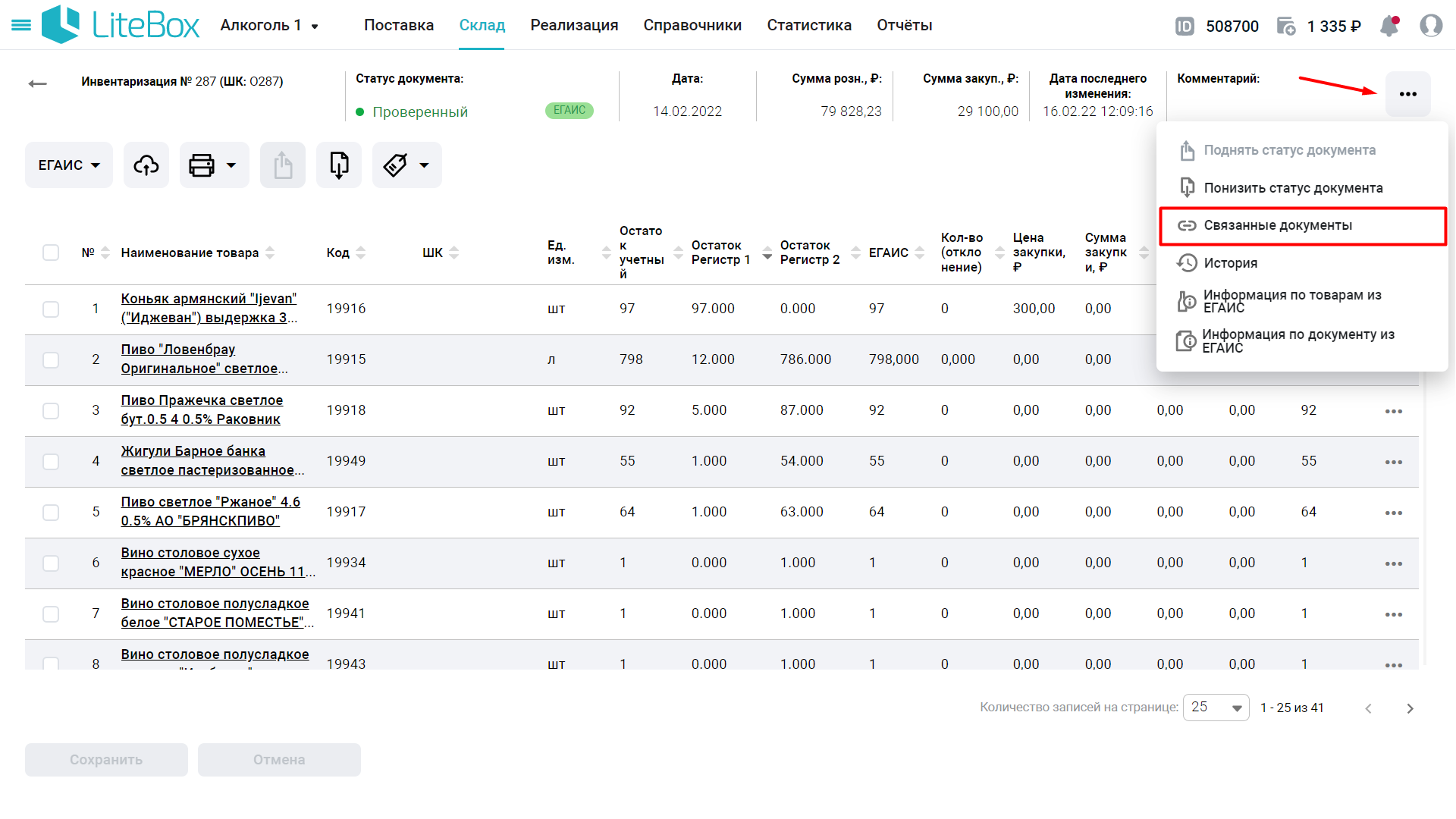1456x819 pixels.
Task: Check the row 2 Пиво Ловенбрау checkbox
Action: 51,359
